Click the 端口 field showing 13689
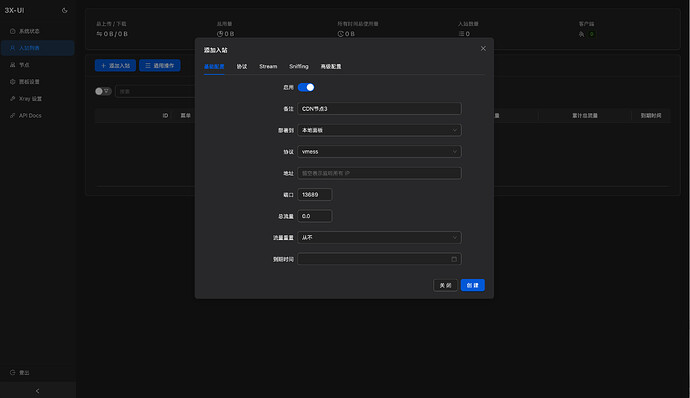The width and height of the screenshot is (690, 398). tap(315, 195)
